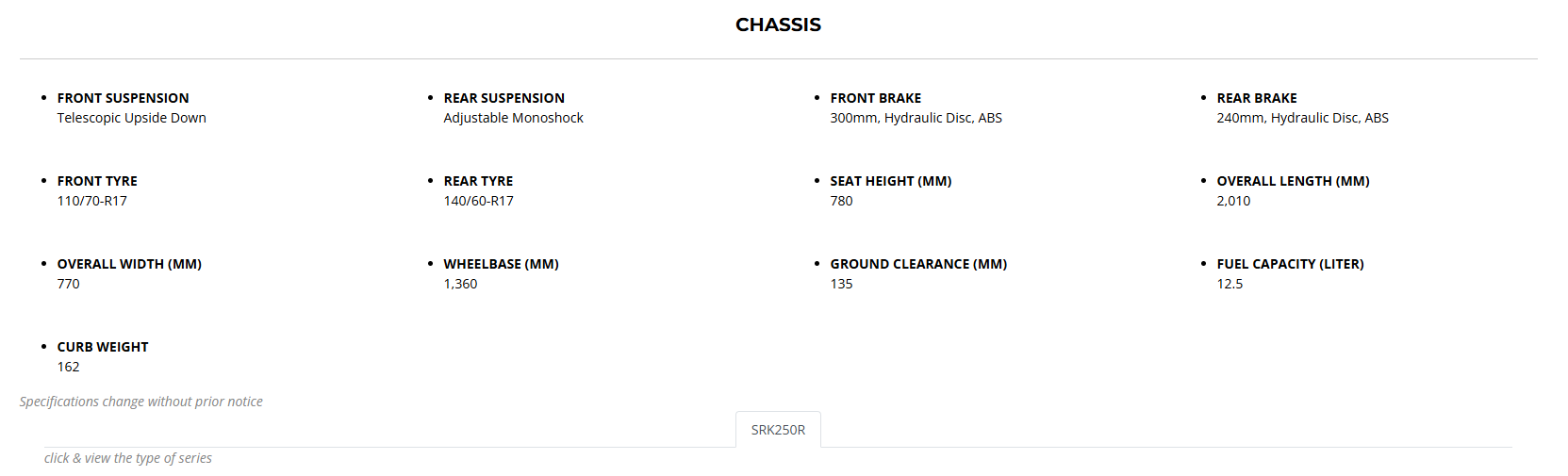The width and height of the screenshot is (1568, 476).
Task: Click the OVERALL WIDTH (MM) label
Action: (x=129, y=264)
